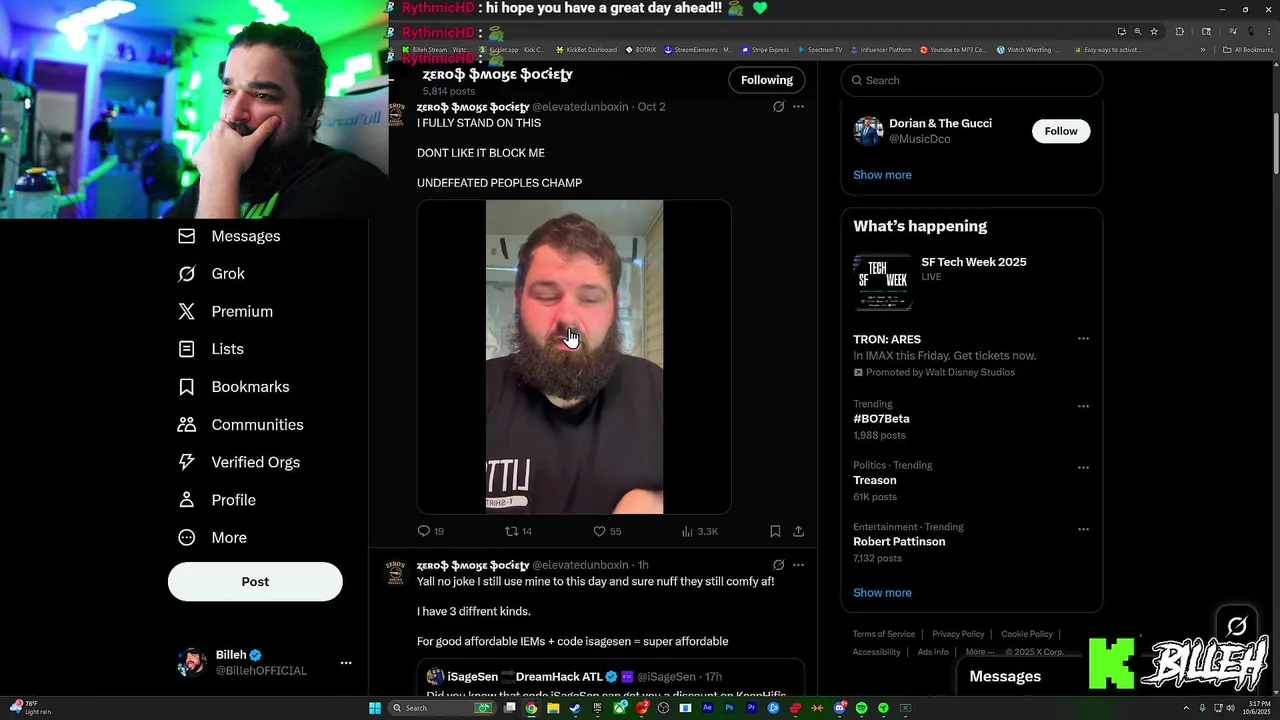The image size is (1280, 720).
Task: Open Windows Start menu
Action: click(x=374, y=708)
